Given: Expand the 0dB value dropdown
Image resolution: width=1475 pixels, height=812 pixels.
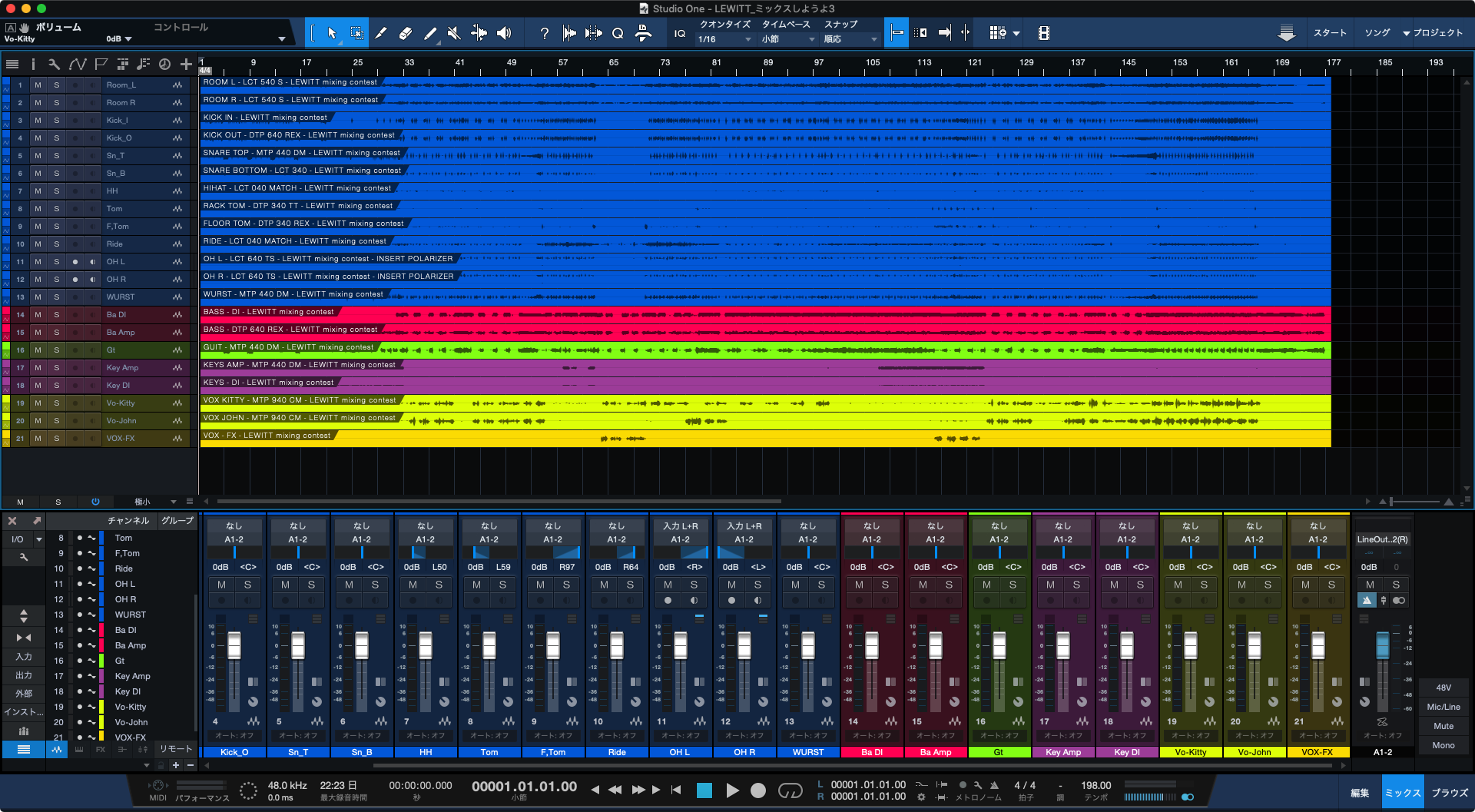Looking at the screenshot, I should (x=128, y=38).
